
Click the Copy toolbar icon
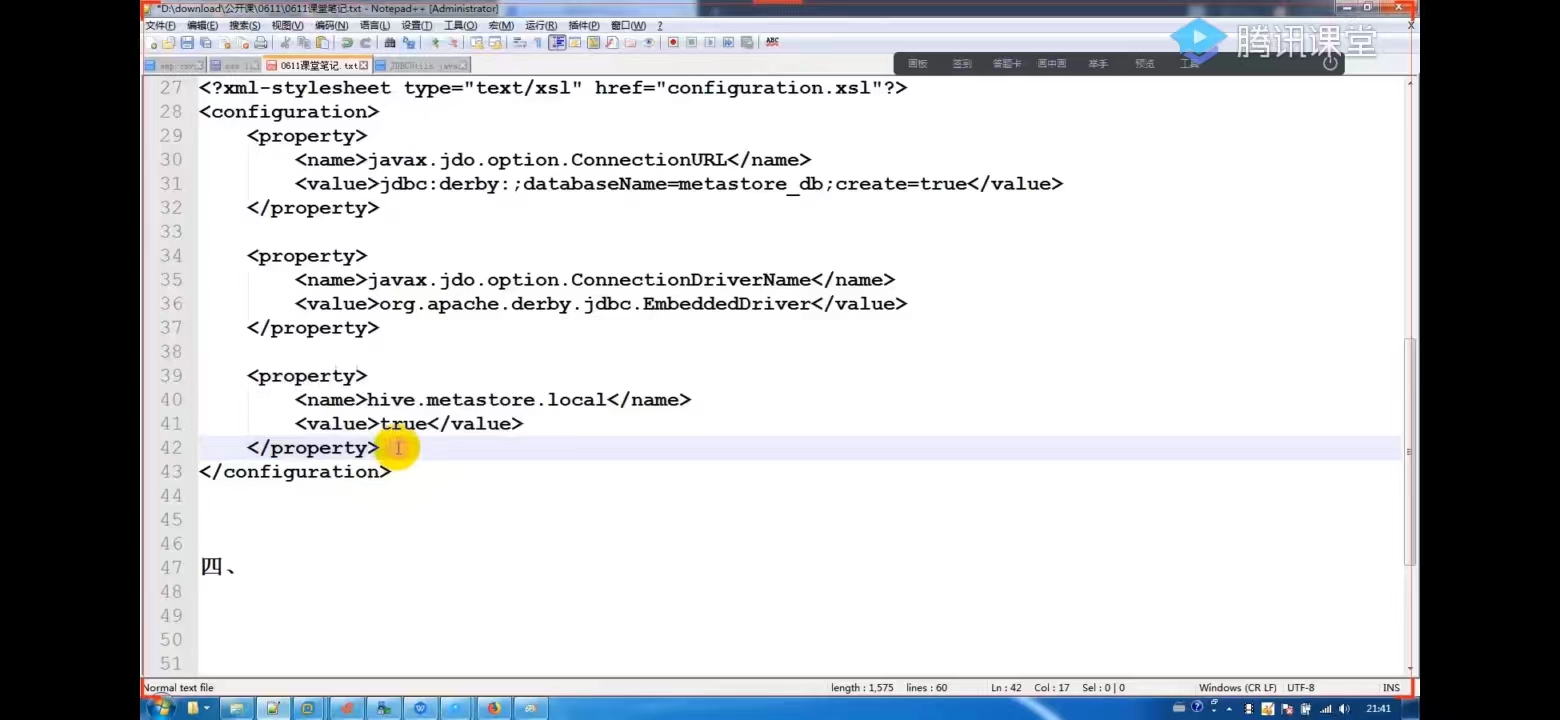(303, 43)
